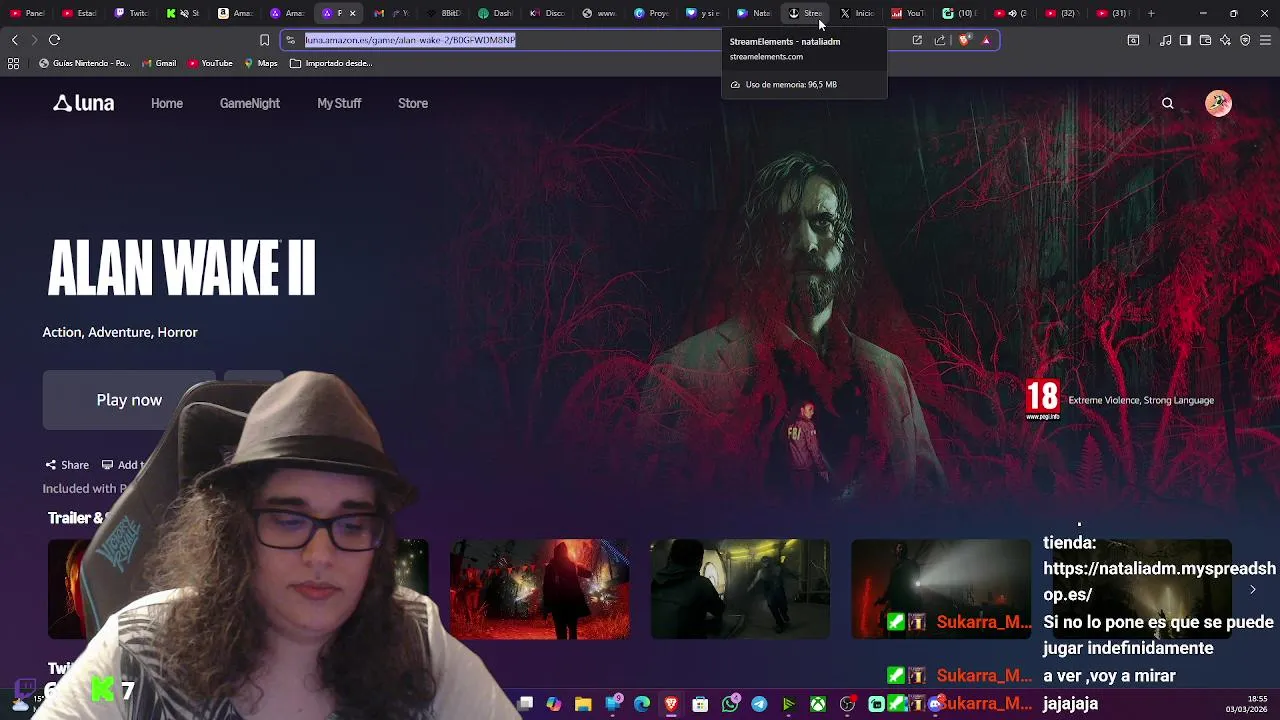Screen dimensions: 1280x720
Task: Click the Brave icon in taskbar
Action: [x=671, y=704]
